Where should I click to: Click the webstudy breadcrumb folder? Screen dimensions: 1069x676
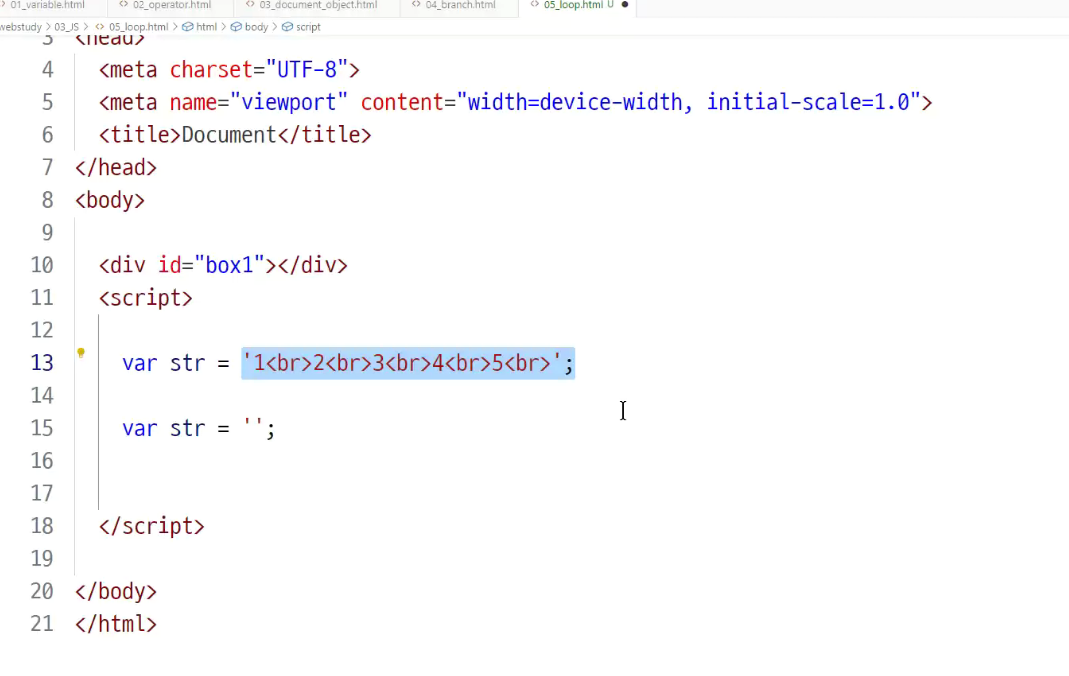tap(20, 27)
